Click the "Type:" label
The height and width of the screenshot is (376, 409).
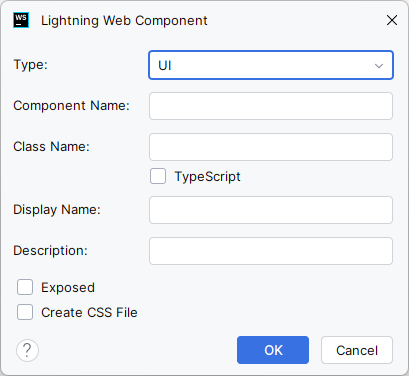pyautogui.click(x=30, y=65)
